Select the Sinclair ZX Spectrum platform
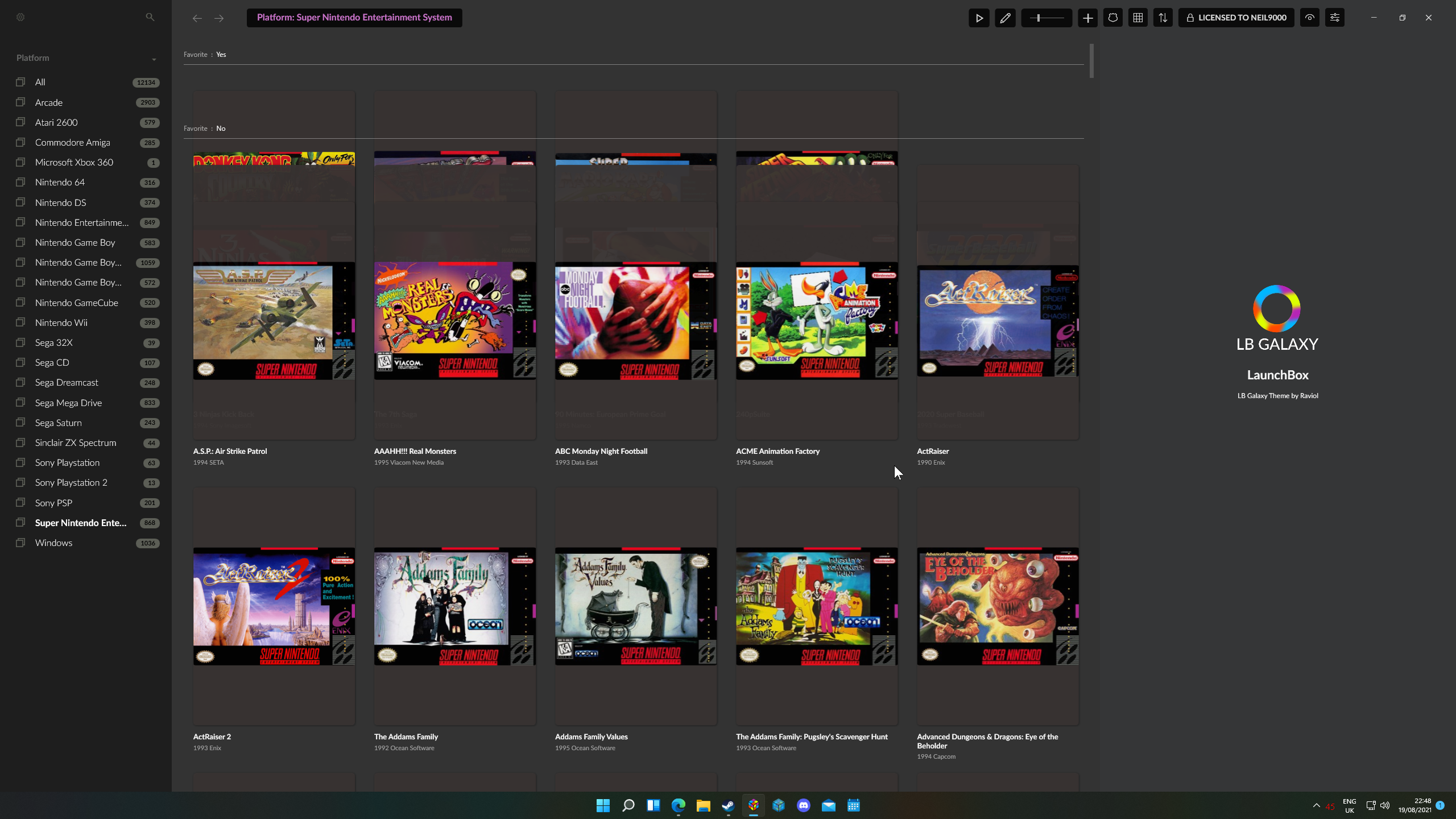This screenshot has width=1456, height=819. 86,442
